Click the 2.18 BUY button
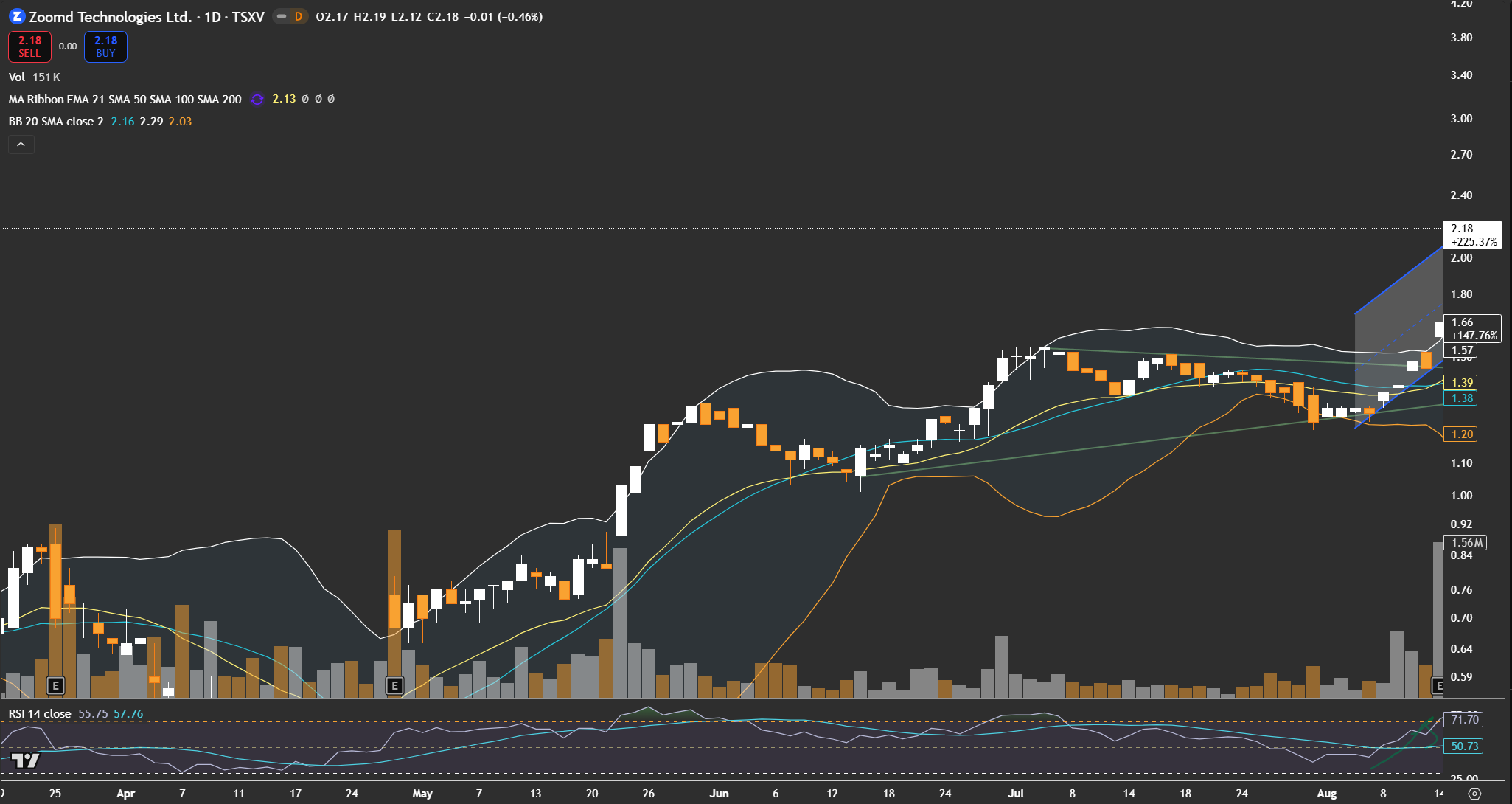Screen dimensions: 1512x804 [x=105, y=46]
